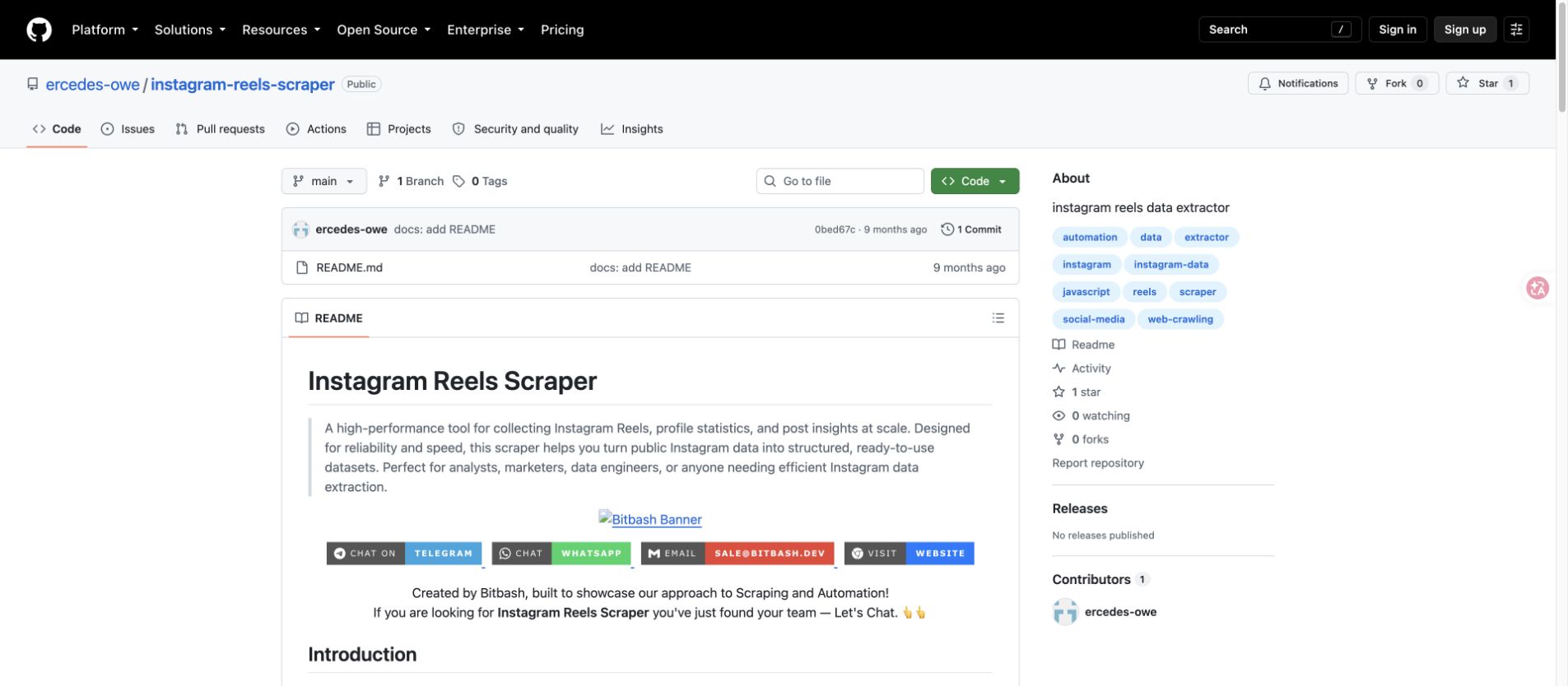Click the Readme book icon in About
Image resolution: width=1568 pixels, height=686 pixels.
point(1059,344)
